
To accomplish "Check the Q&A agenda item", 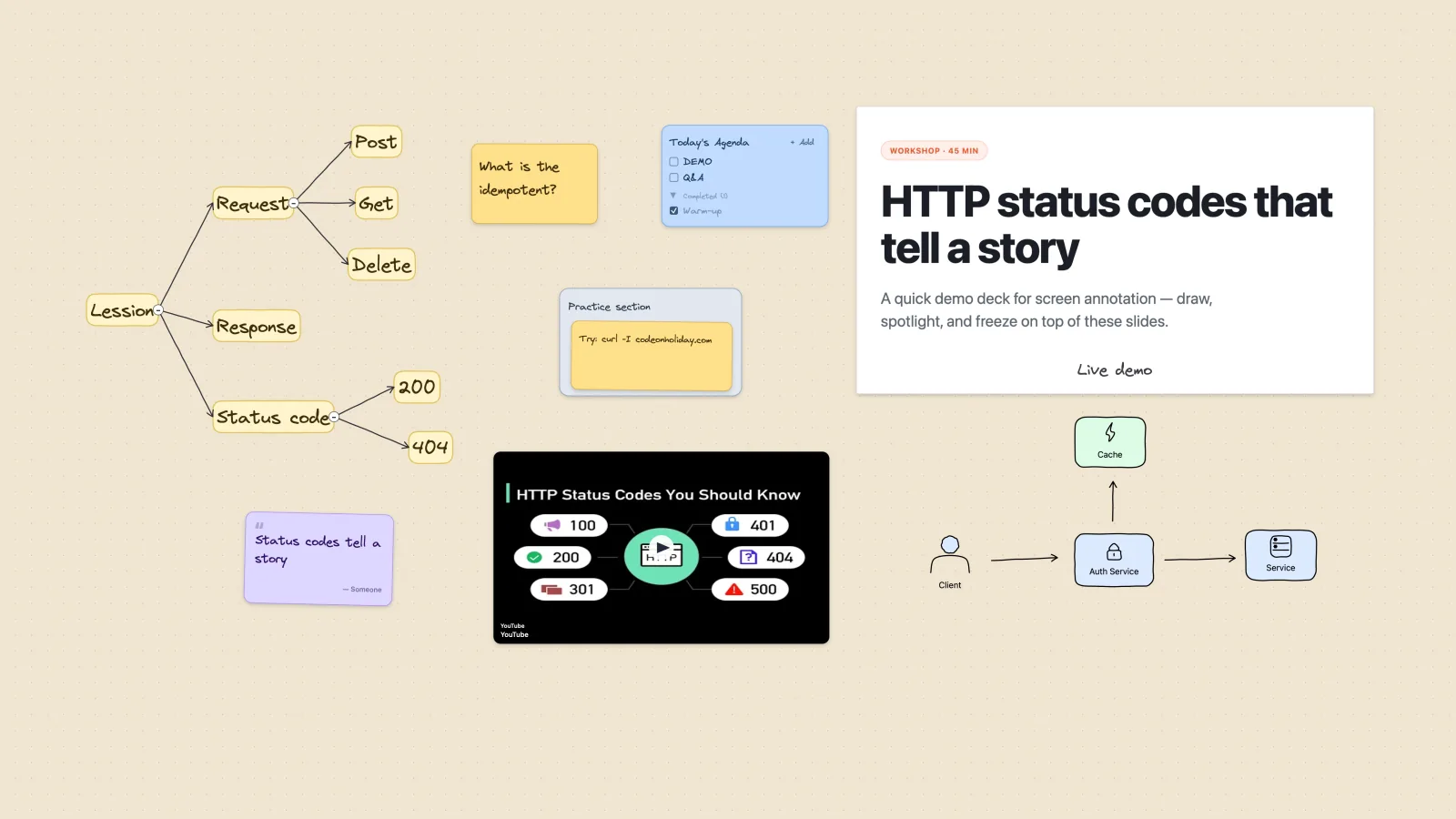I will coord(674,177).
